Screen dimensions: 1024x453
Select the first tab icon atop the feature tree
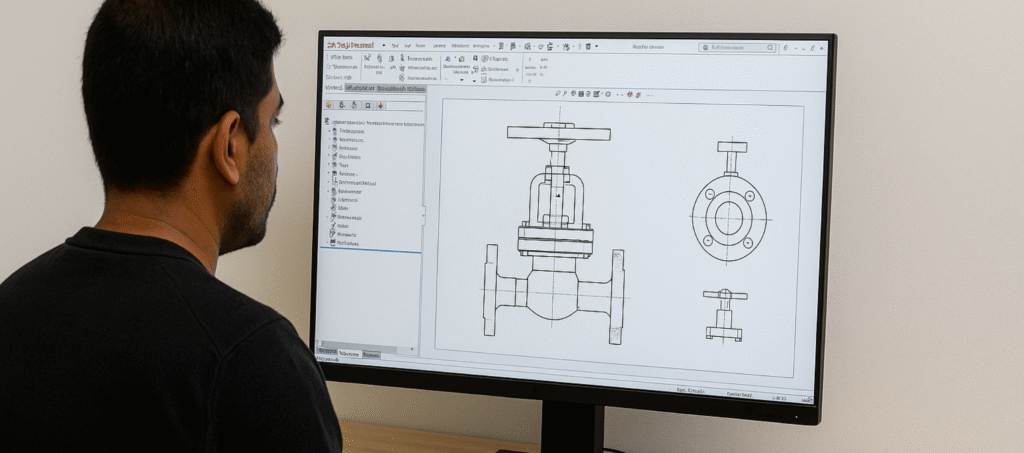[328, 104]
